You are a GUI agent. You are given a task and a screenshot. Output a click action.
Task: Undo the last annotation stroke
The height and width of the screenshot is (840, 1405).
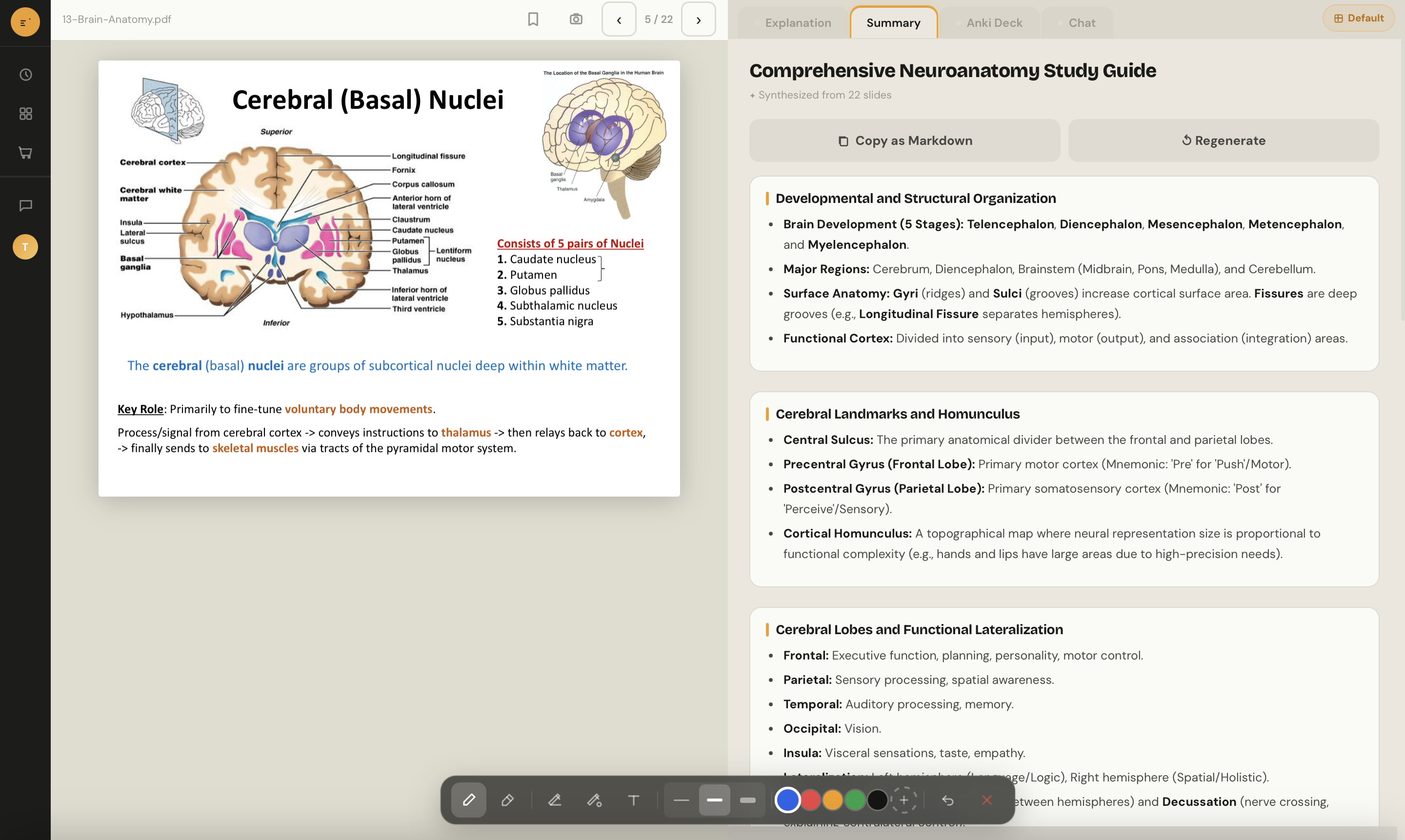click(947, 800)
